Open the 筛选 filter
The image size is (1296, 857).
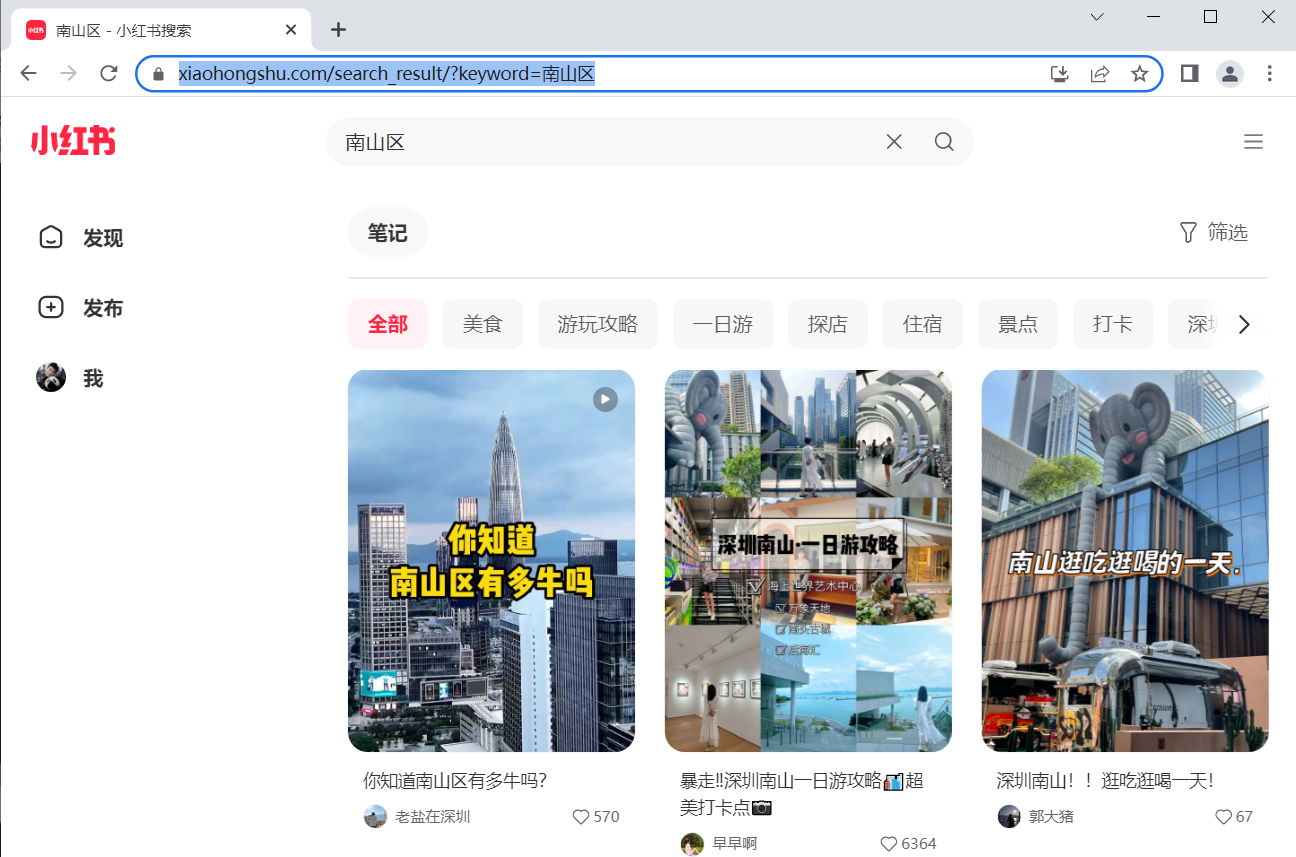coord(1214,232)
